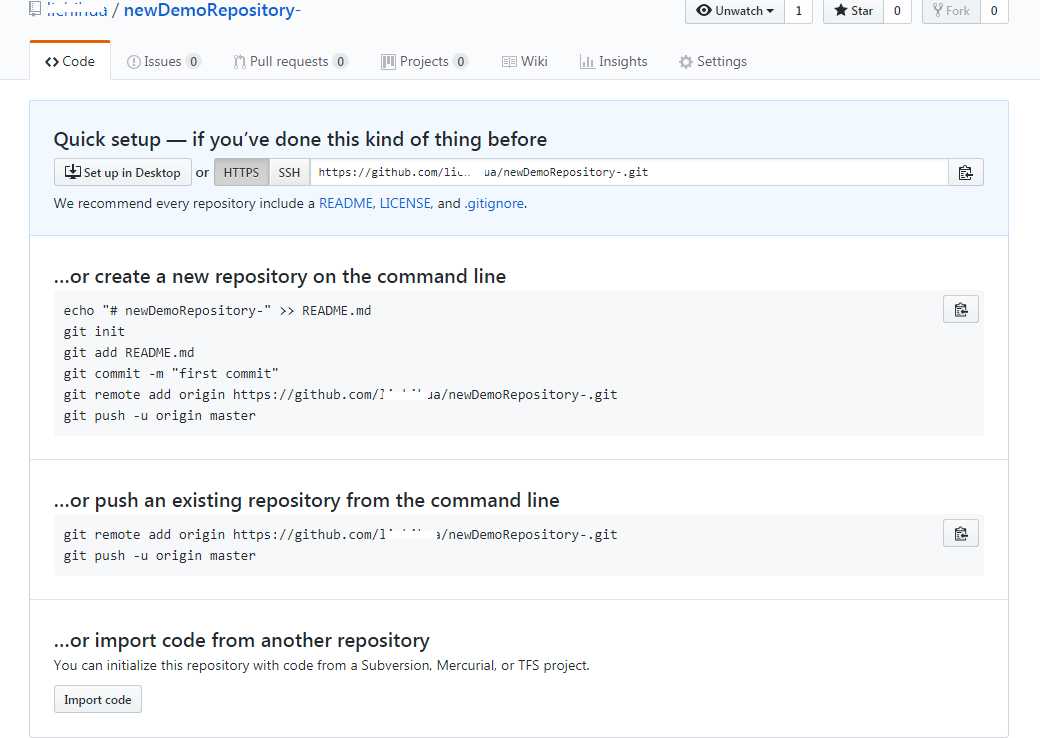Screen dimensions: 1040x738
Task: Copy the HTTPS clone URL to clipboard
Action: pyautogui.click(x=965, y=172)
